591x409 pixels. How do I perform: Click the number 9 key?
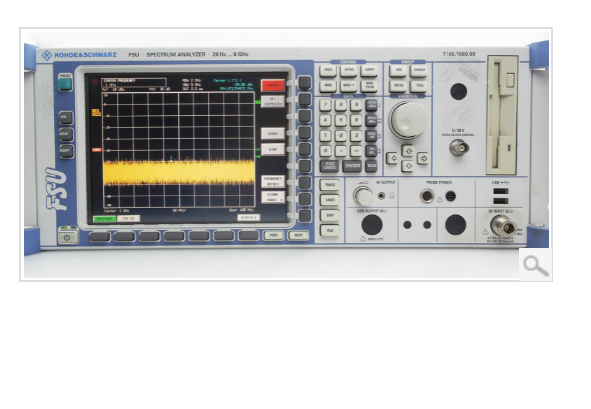click(x=356, y=105)
